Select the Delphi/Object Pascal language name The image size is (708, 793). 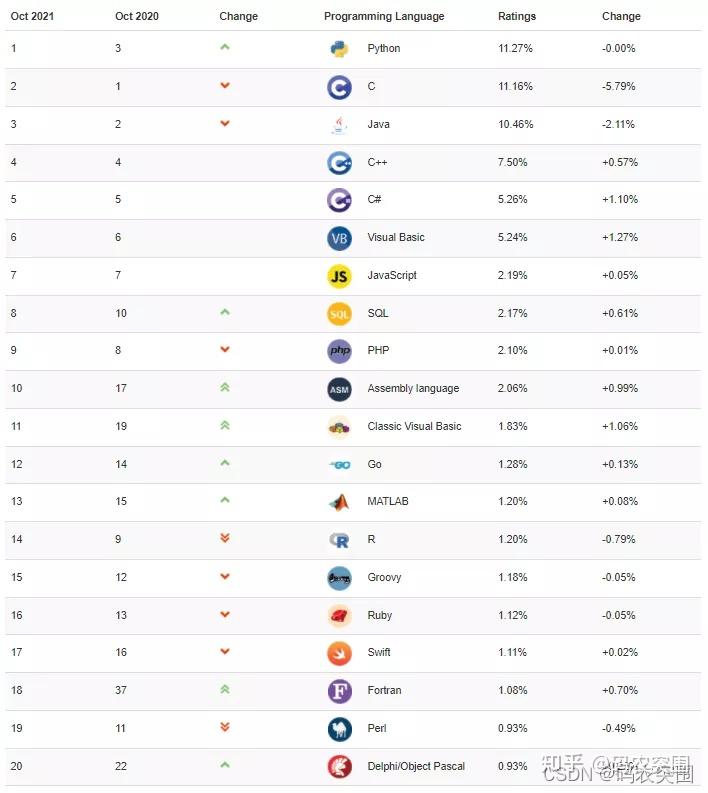pyautogui.click(x=416, y=766)
